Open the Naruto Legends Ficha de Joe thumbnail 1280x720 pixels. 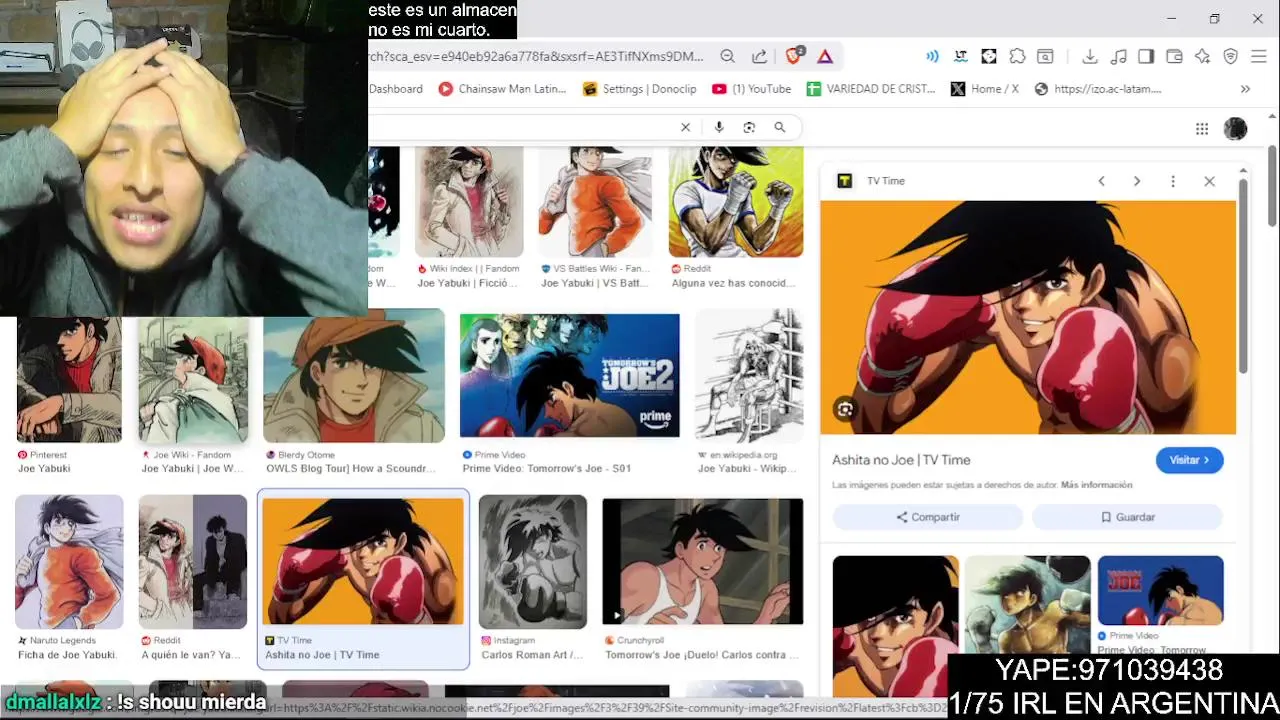click(x=69, y=562)
